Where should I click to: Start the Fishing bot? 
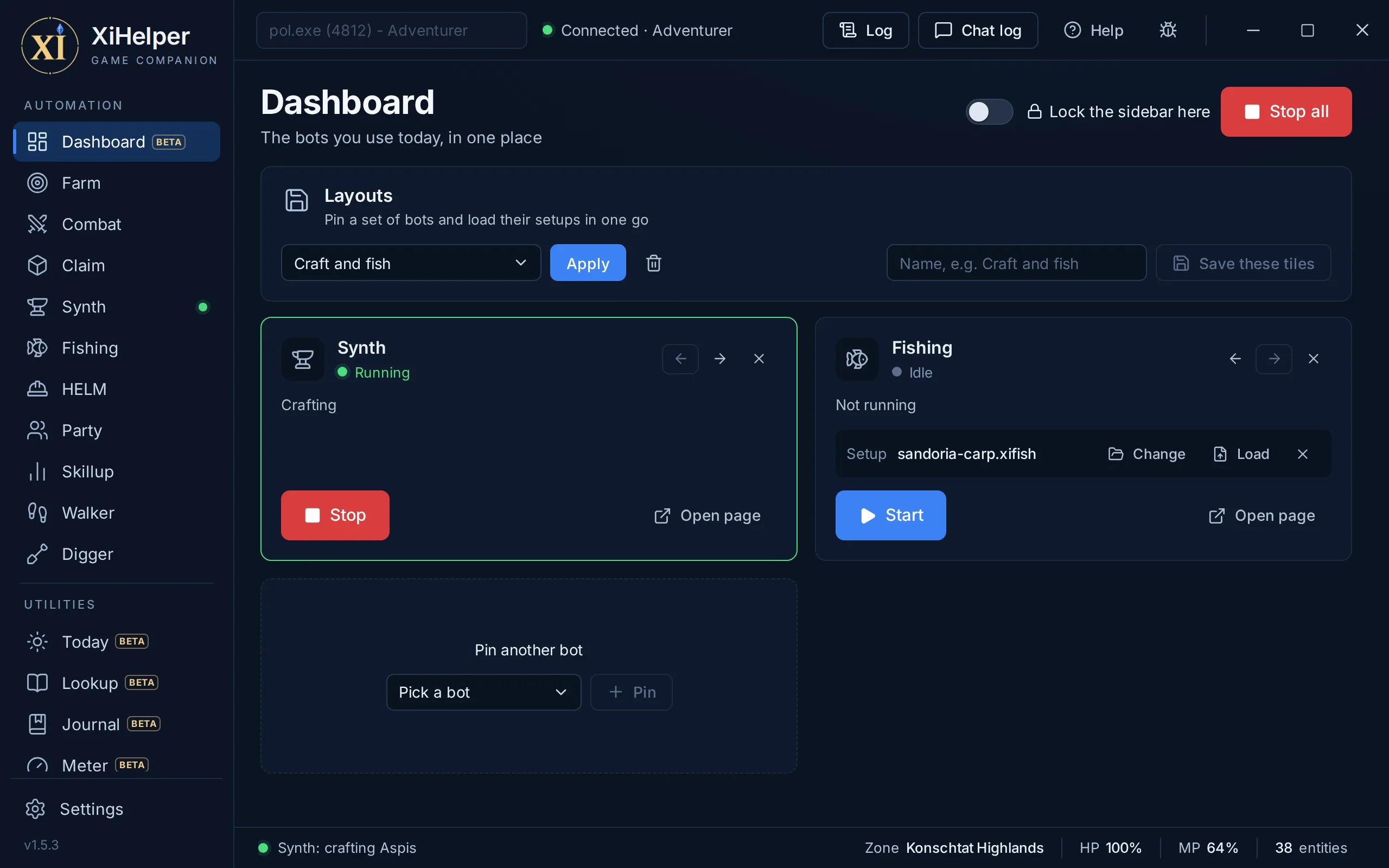[890, 515]
